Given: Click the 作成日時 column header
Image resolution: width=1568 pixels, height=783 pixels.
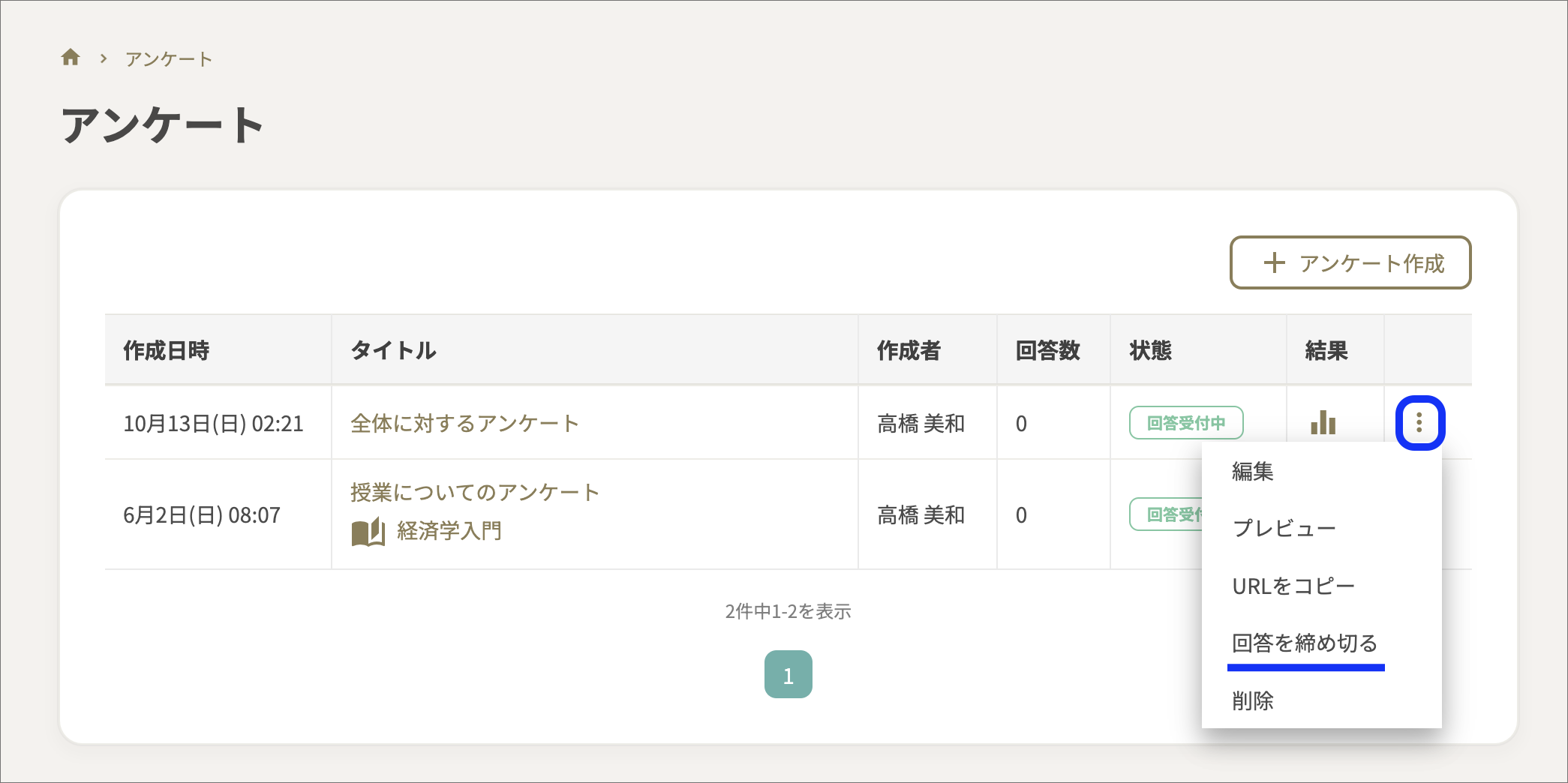Looking at the screenshot, I should [x=166, y=349].
